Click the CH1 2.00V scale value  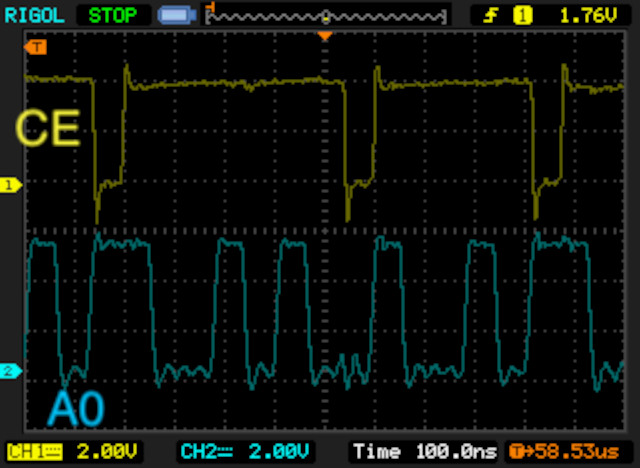click(x=107, y=452)
